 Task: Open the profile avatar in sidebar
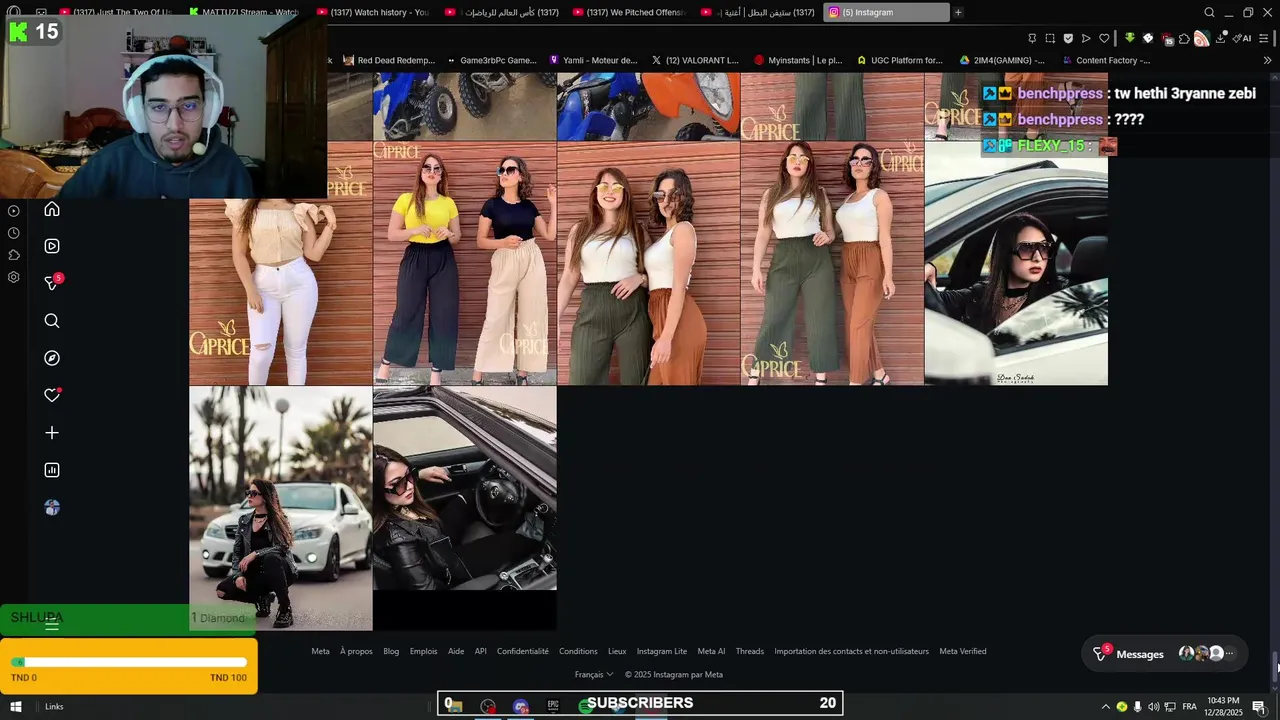[52, 508]
